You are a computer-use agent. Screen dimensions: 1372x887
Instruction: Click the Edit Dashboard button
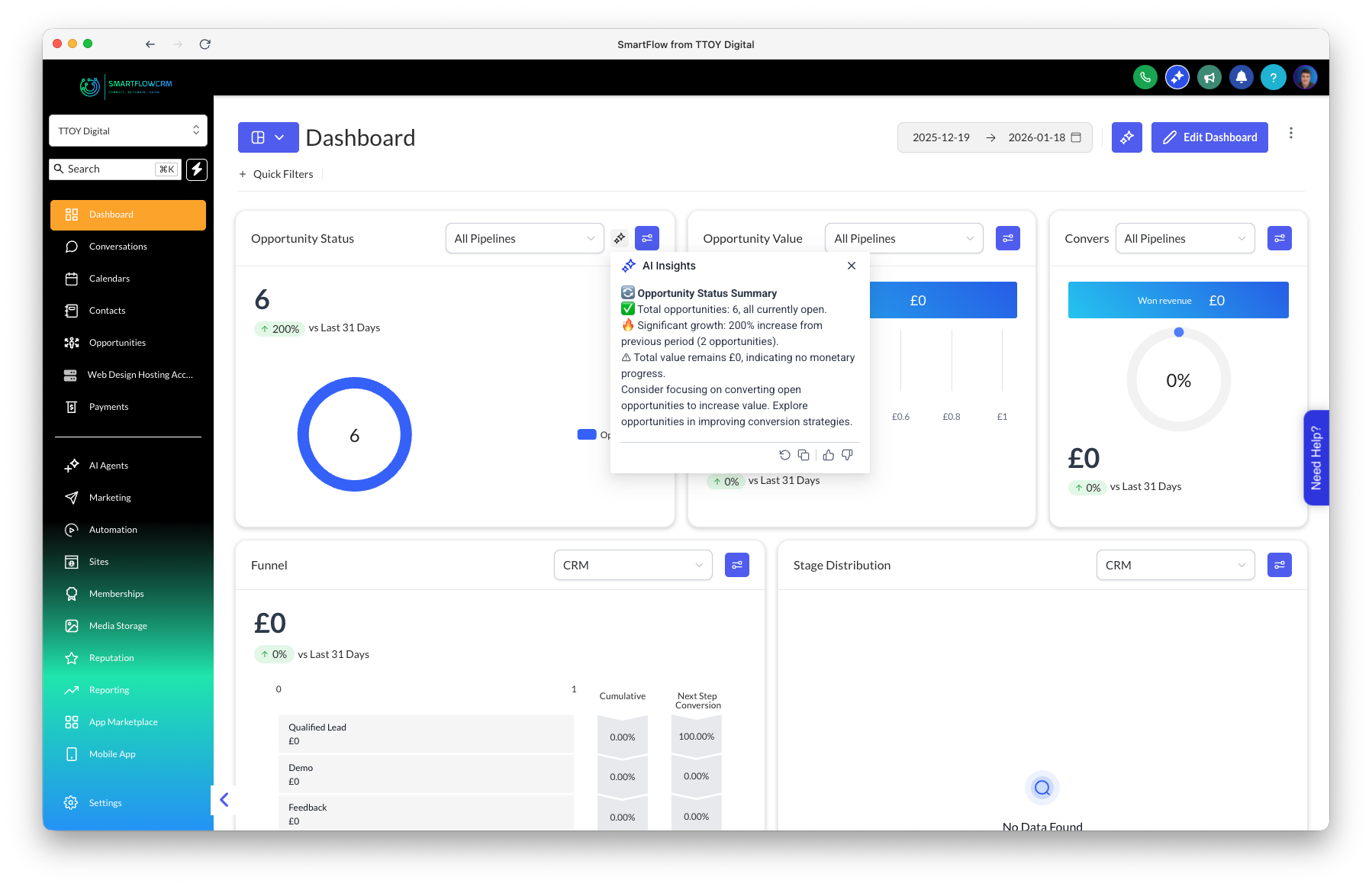1209,137
